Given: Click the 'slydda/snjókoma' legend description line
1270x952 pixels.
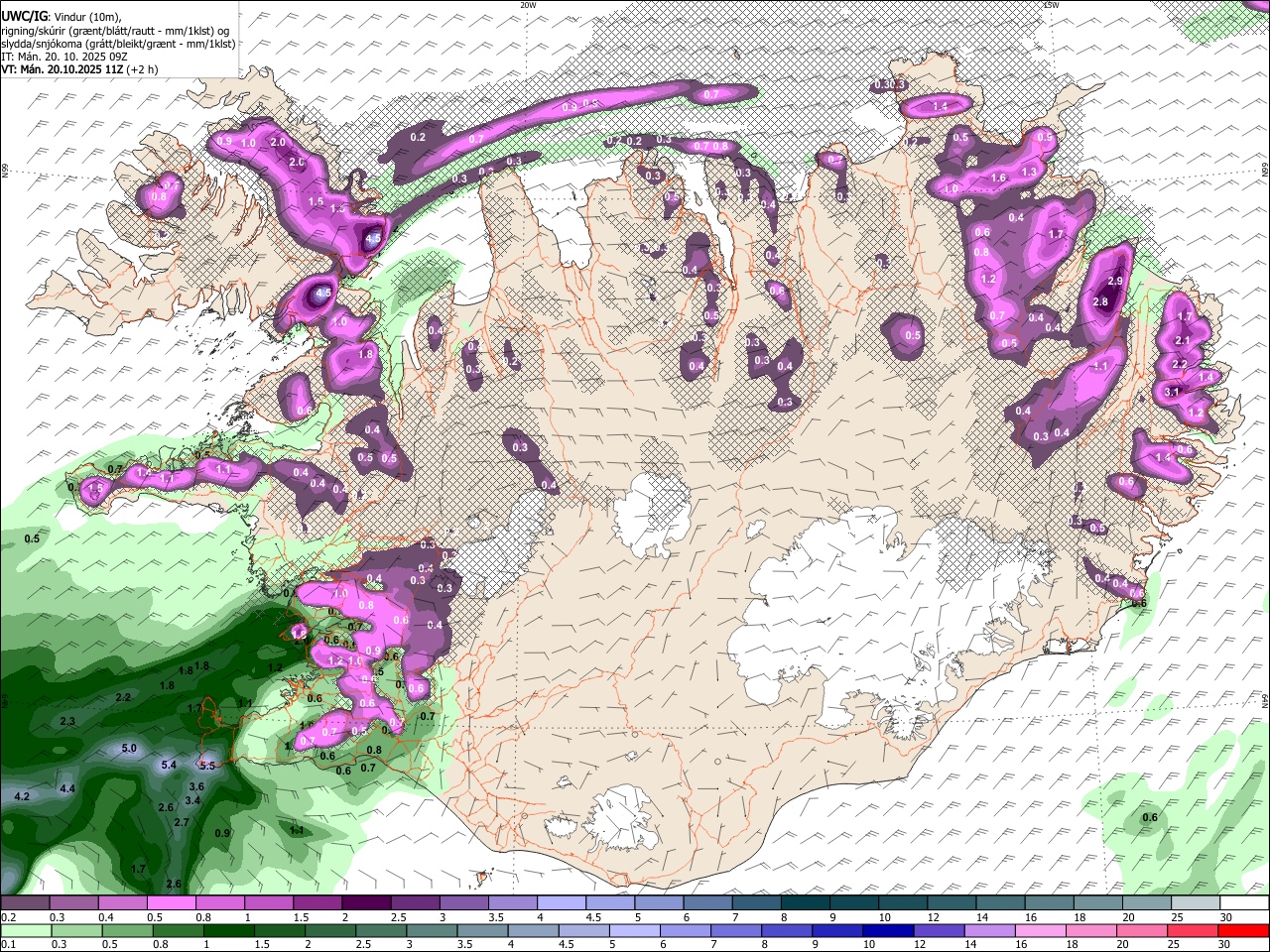Looking at the screenshot, I should coord(118,44).
